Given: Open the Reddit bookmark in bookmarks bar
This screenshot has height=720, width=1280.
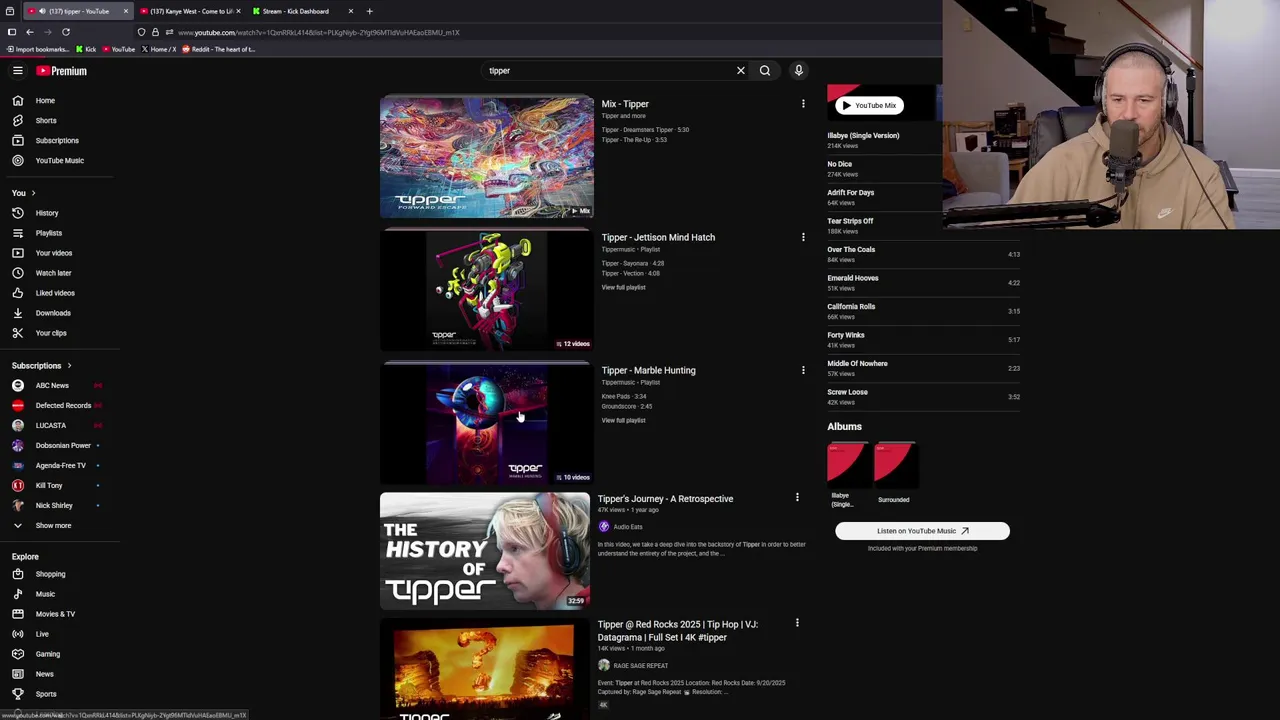Looking at the screenshot, I should [218, 49].
